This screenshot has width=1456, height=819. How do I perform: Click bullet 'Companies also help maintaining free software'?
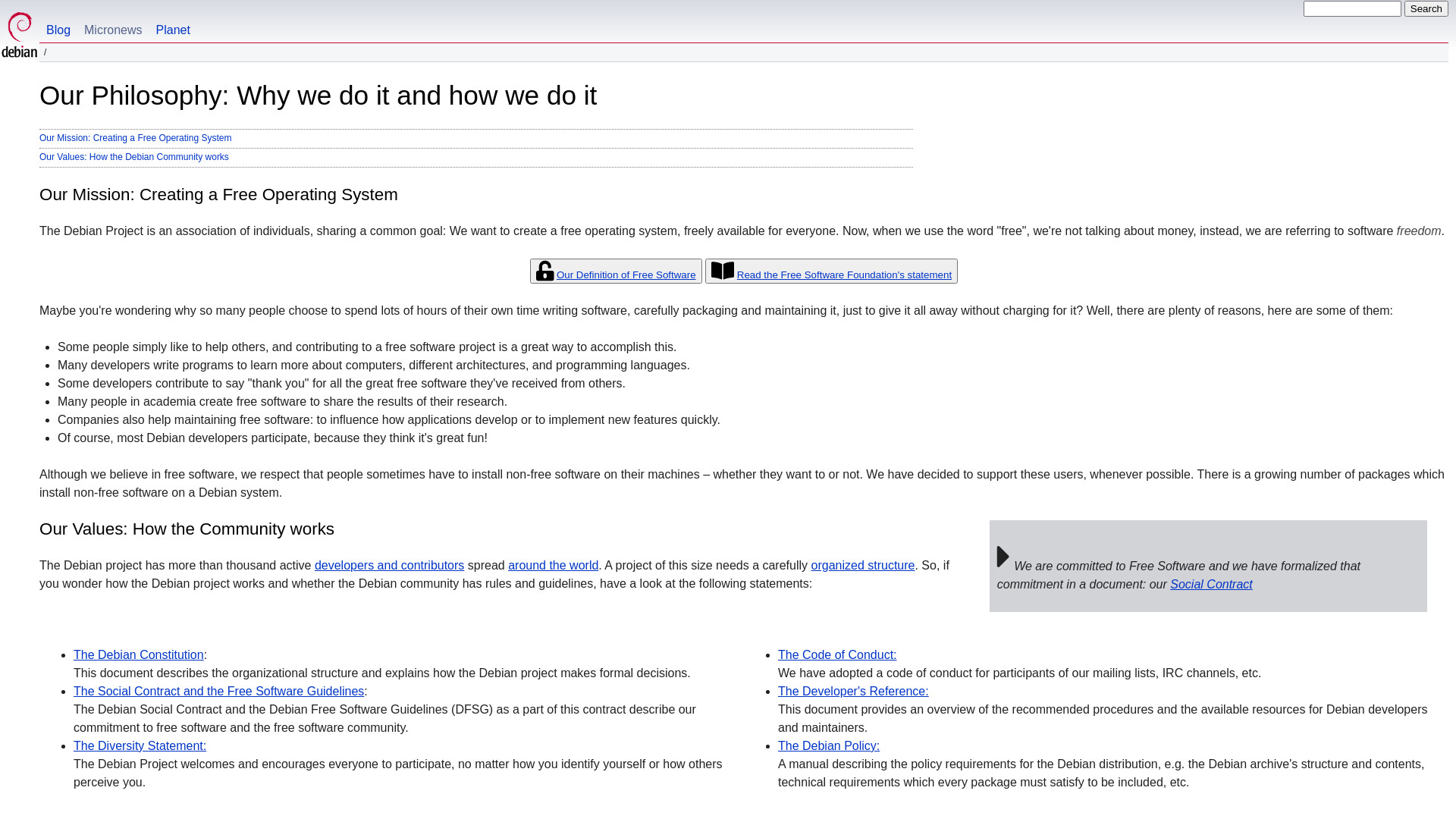point(389,420)
